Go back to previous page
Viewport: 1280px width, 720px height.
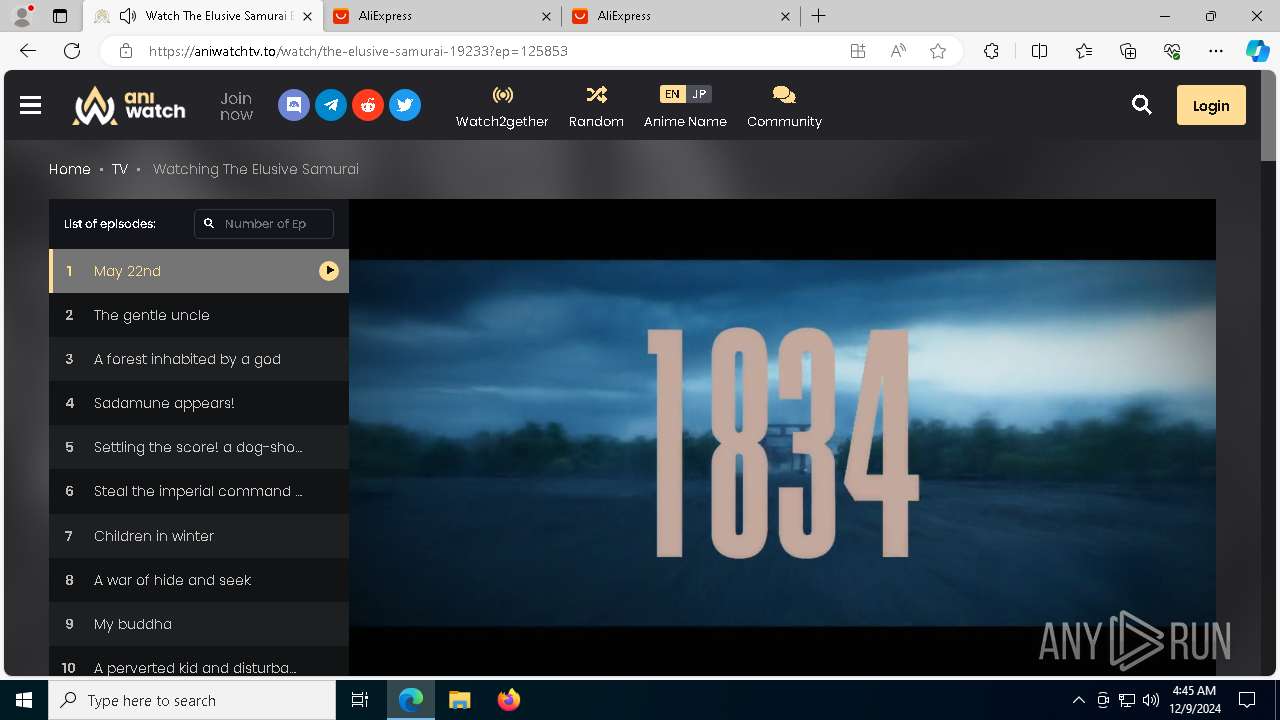(x=28, y=51)
